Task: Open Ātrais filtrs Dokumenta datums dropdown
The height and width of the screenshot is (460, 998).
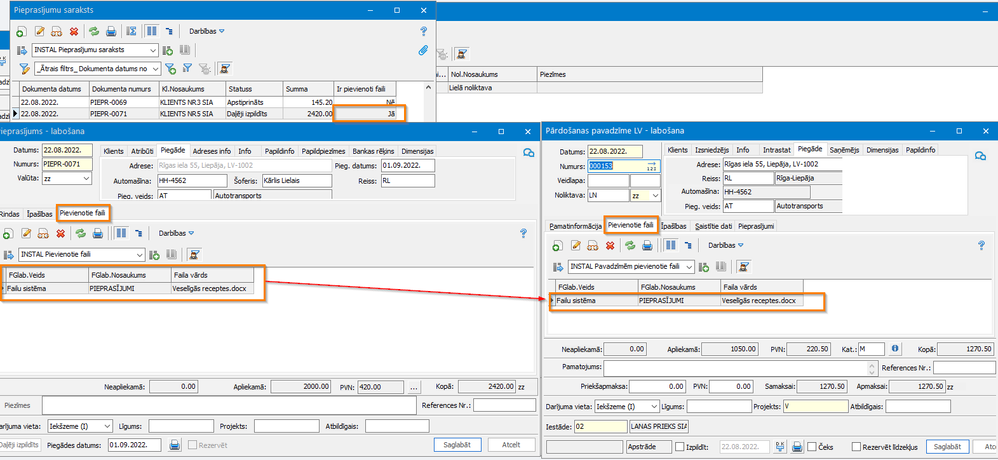Action: (155, 68)
